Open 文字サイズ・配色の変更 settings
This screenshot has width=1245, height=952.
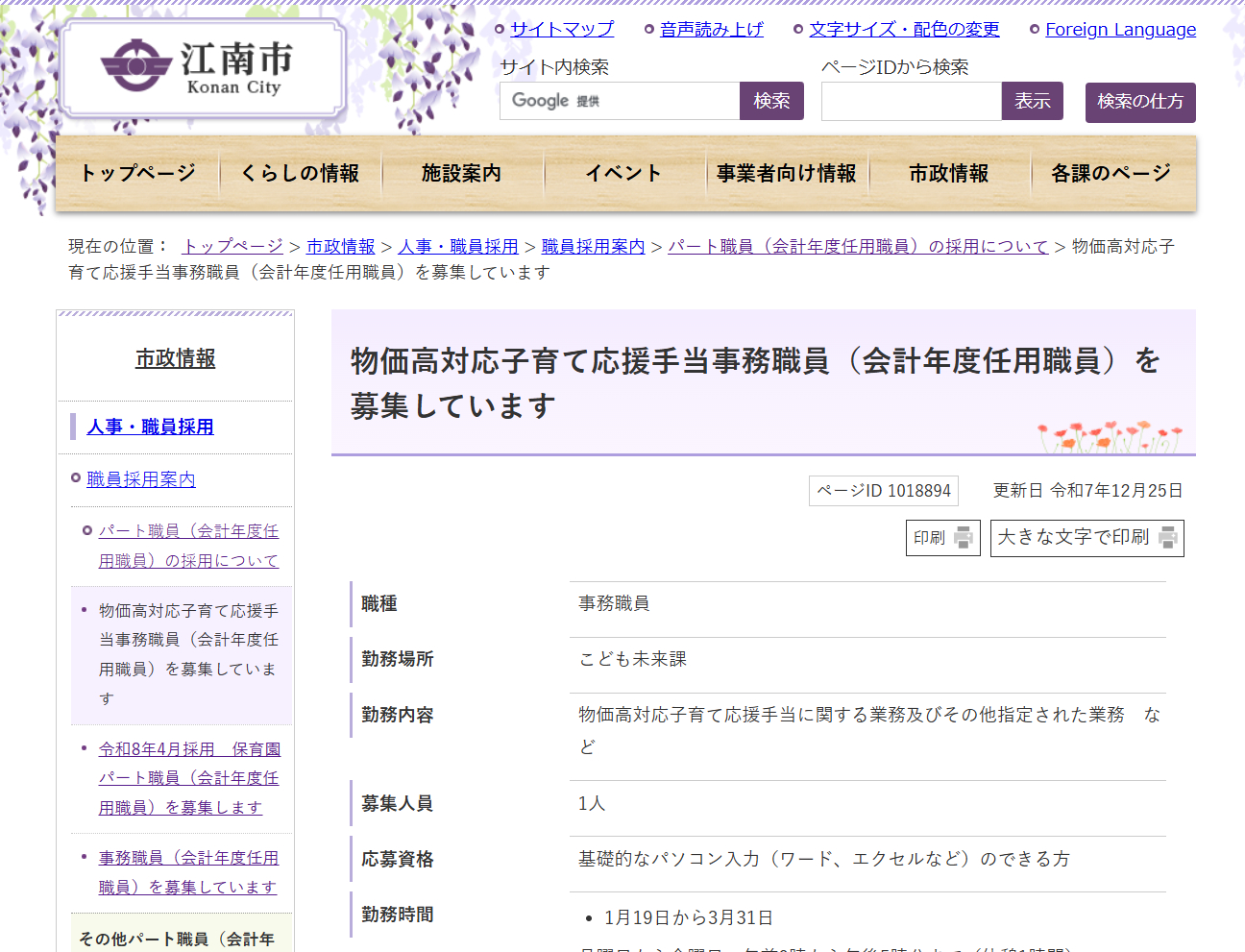(x=903, y=30)
